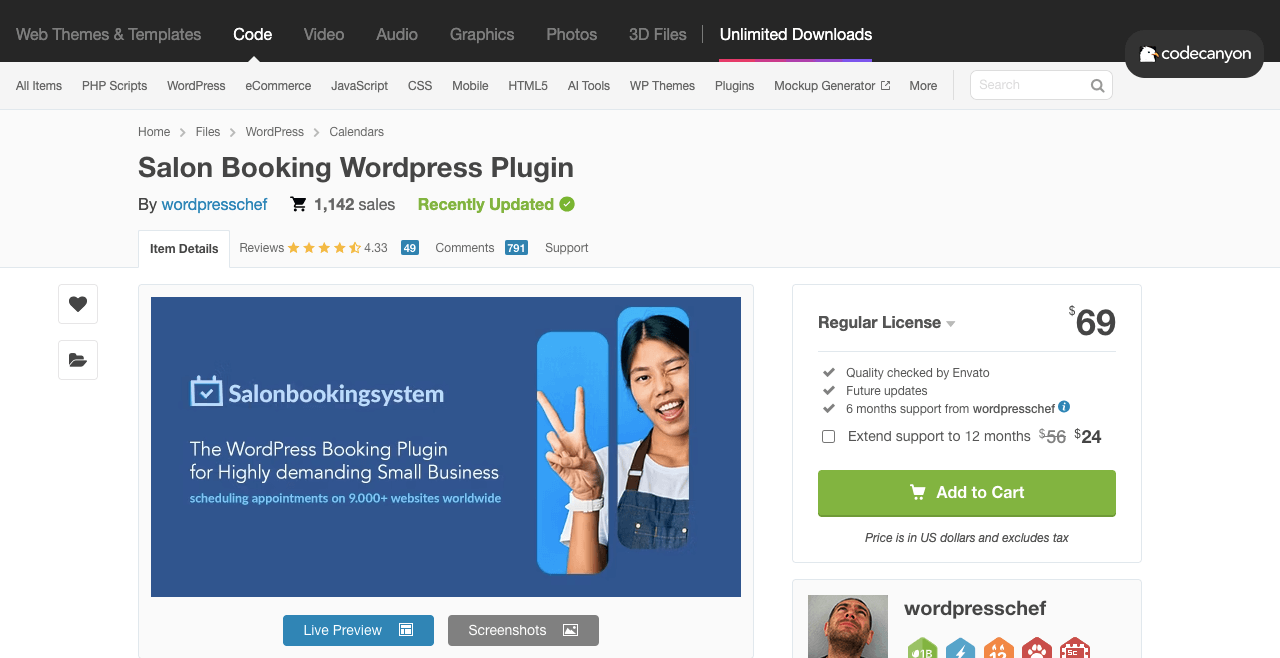Click the search magnifier icon
1280x658 pixels.
pyautogui.click(x=1097, y=86)
